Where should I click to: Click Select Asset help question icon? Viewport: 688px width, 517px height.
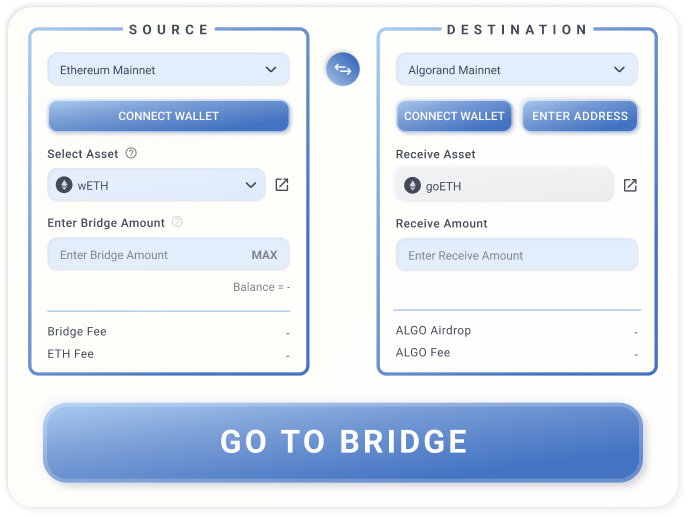tap(131, 154)
